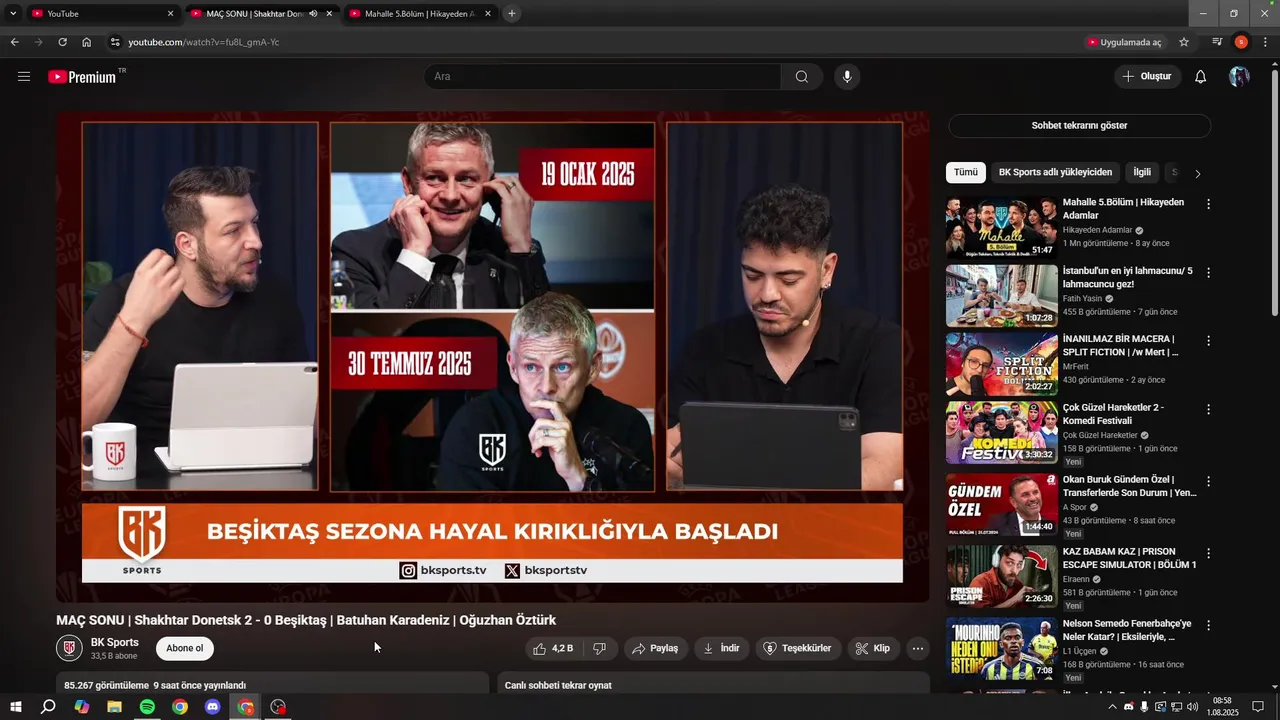This screenshot has height=720, width=1280.
Task: Subscribe with Abone ol button
Action: 184,648
